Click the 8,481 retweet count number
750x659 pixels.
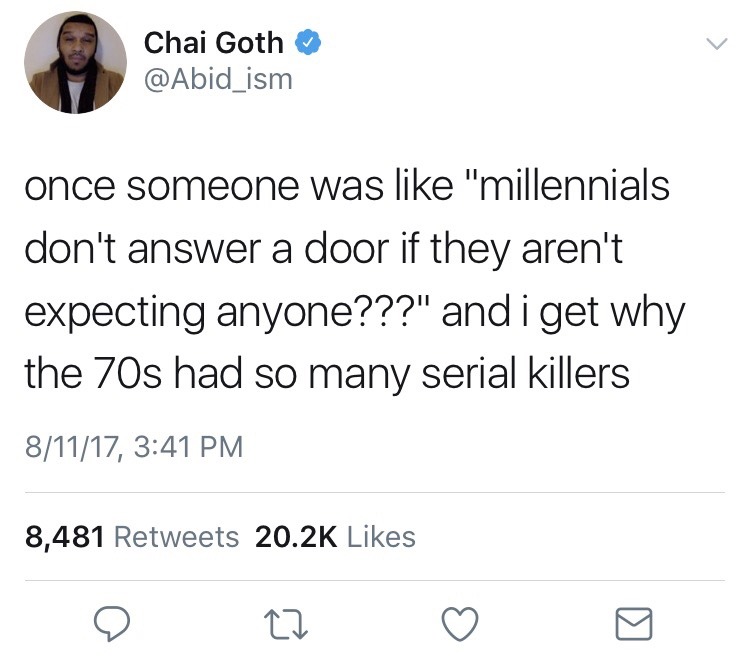click(x=66, y=537)
